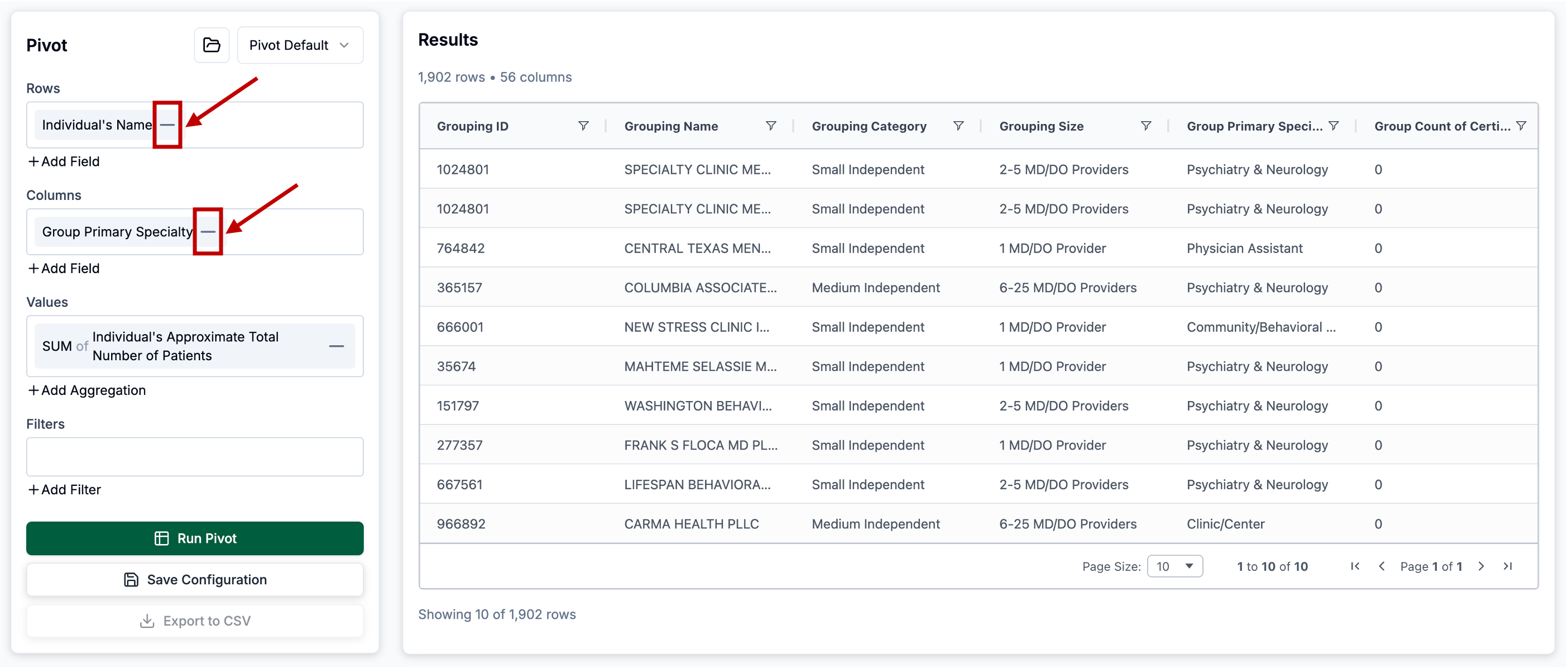1568x668 pixels.
Task: Filter the Grouping Name column
Action: click(770, 126)
